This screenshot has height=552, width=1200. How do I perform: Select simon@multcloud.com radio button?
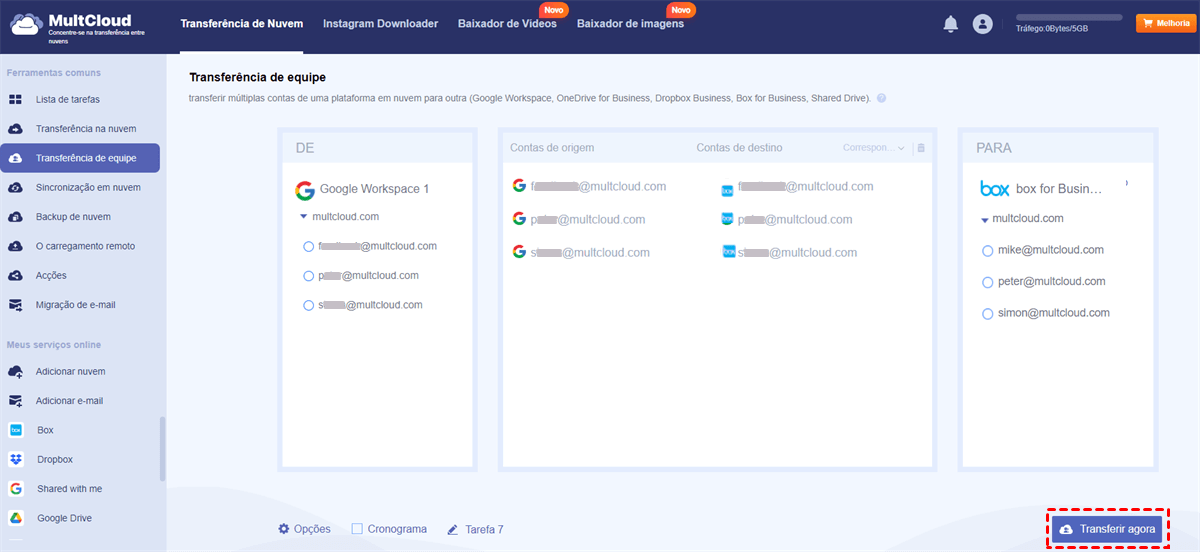click(988, 314)
